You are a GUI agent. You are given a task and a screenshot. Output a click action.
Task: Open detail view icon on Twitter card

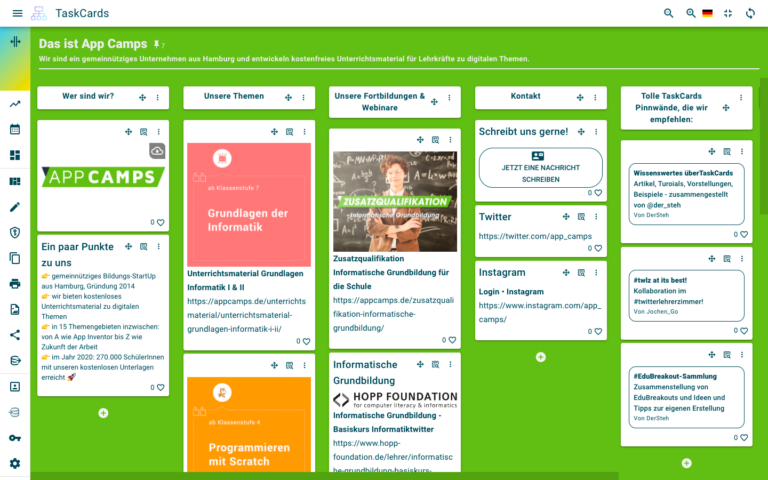[581, 216]
